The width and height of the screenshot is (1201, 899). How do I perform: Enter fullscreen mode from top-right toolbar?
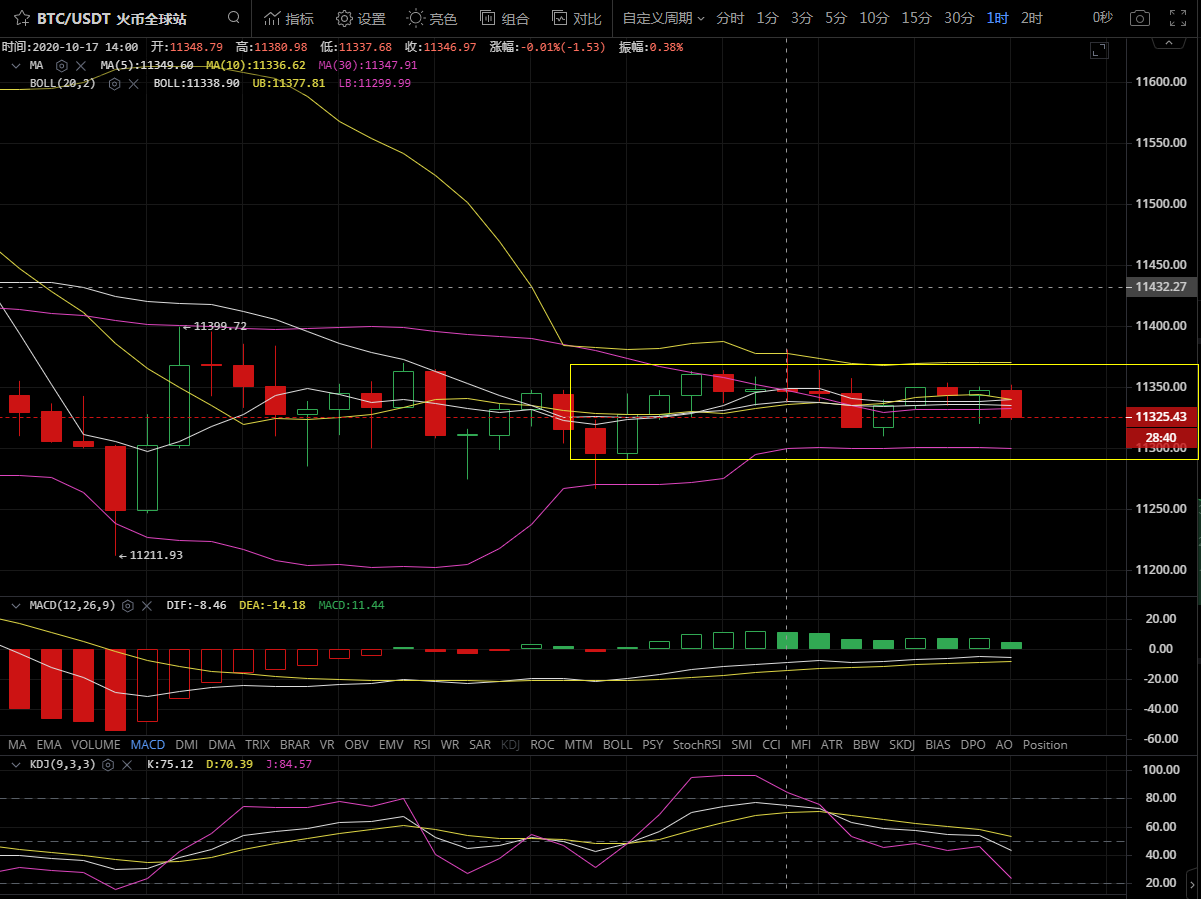(x=1178, y=18)
